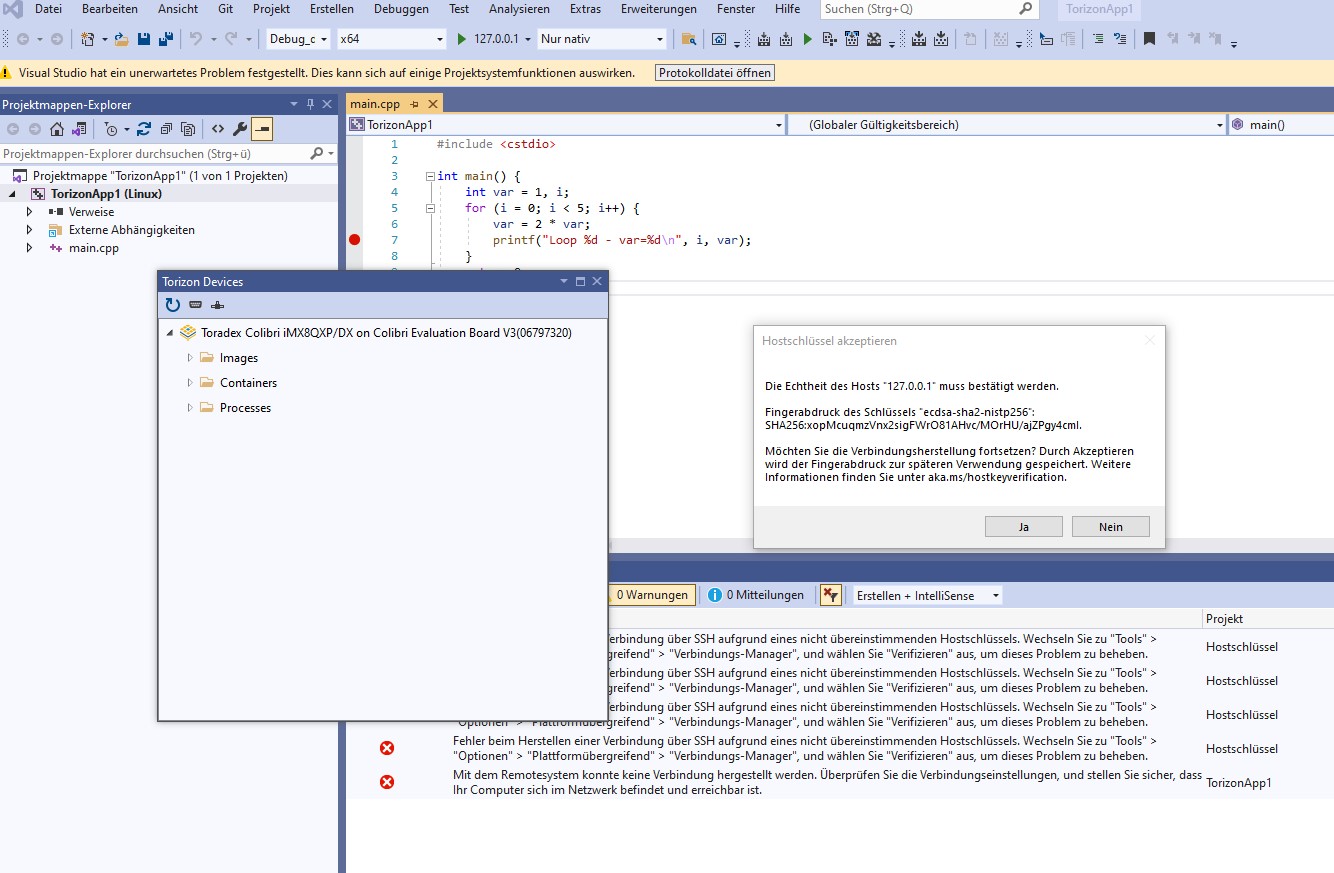
Task: Click Home icon in Projektmappen-Explorer
Action: coord(57,129)
